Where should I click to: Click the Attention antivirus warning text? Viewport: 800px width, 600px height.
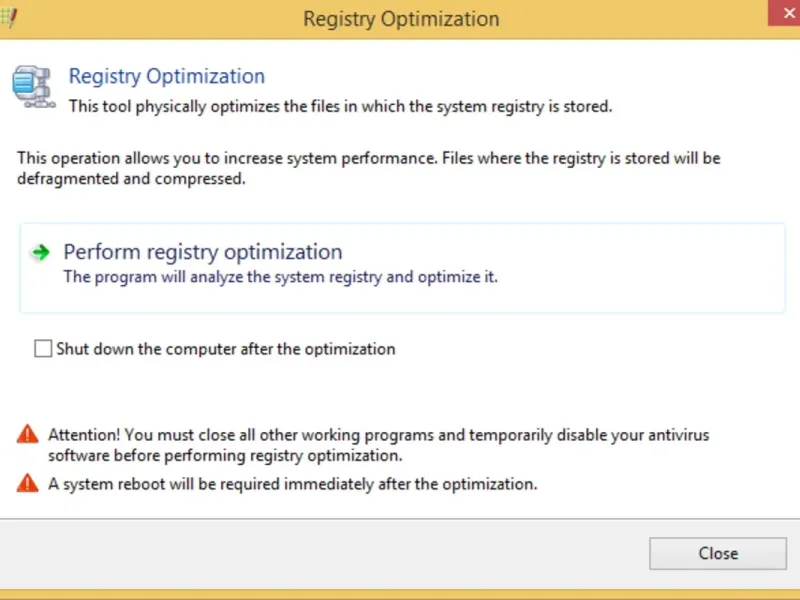(x=385, y=445)
